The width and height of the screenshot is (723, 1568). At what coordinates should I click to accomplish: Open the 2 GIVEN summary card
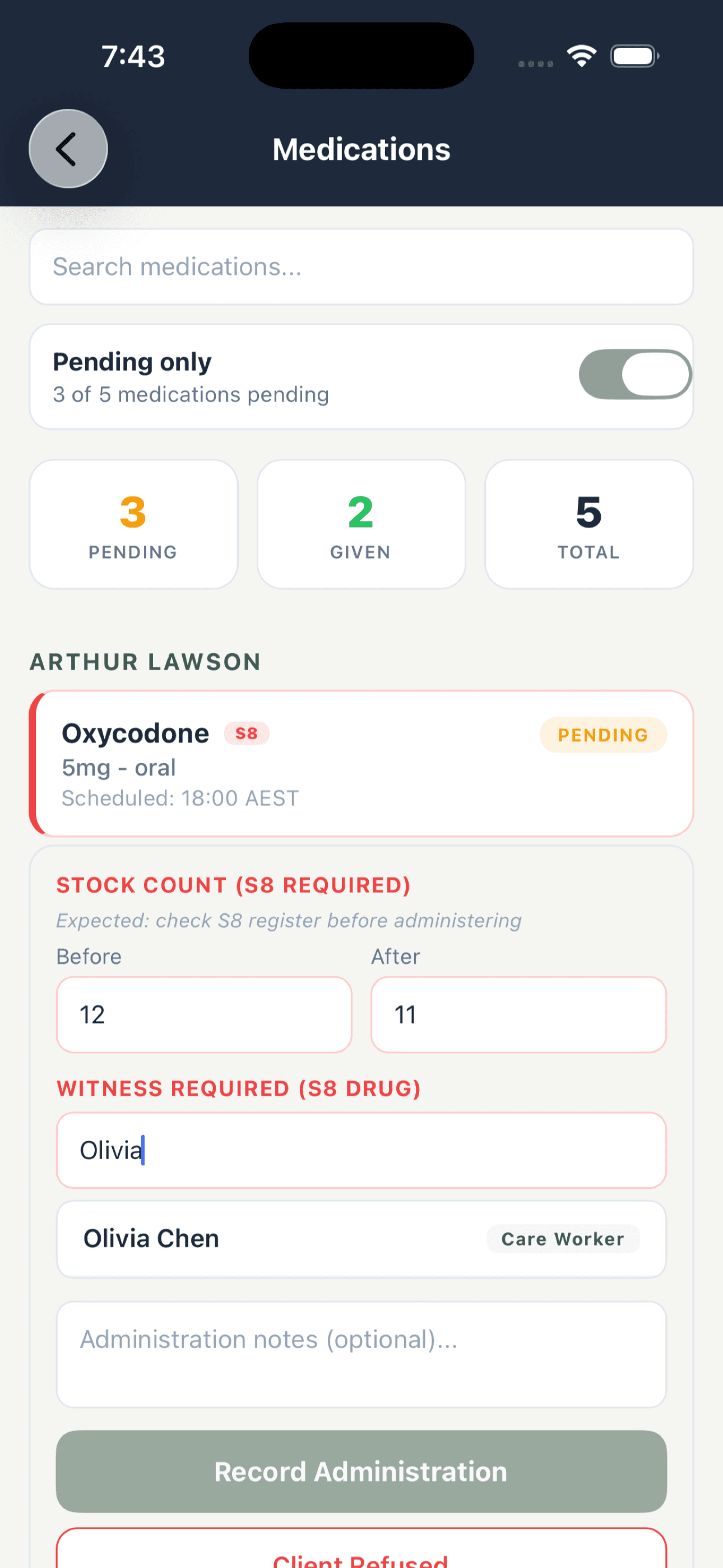(x=360, y=523)
